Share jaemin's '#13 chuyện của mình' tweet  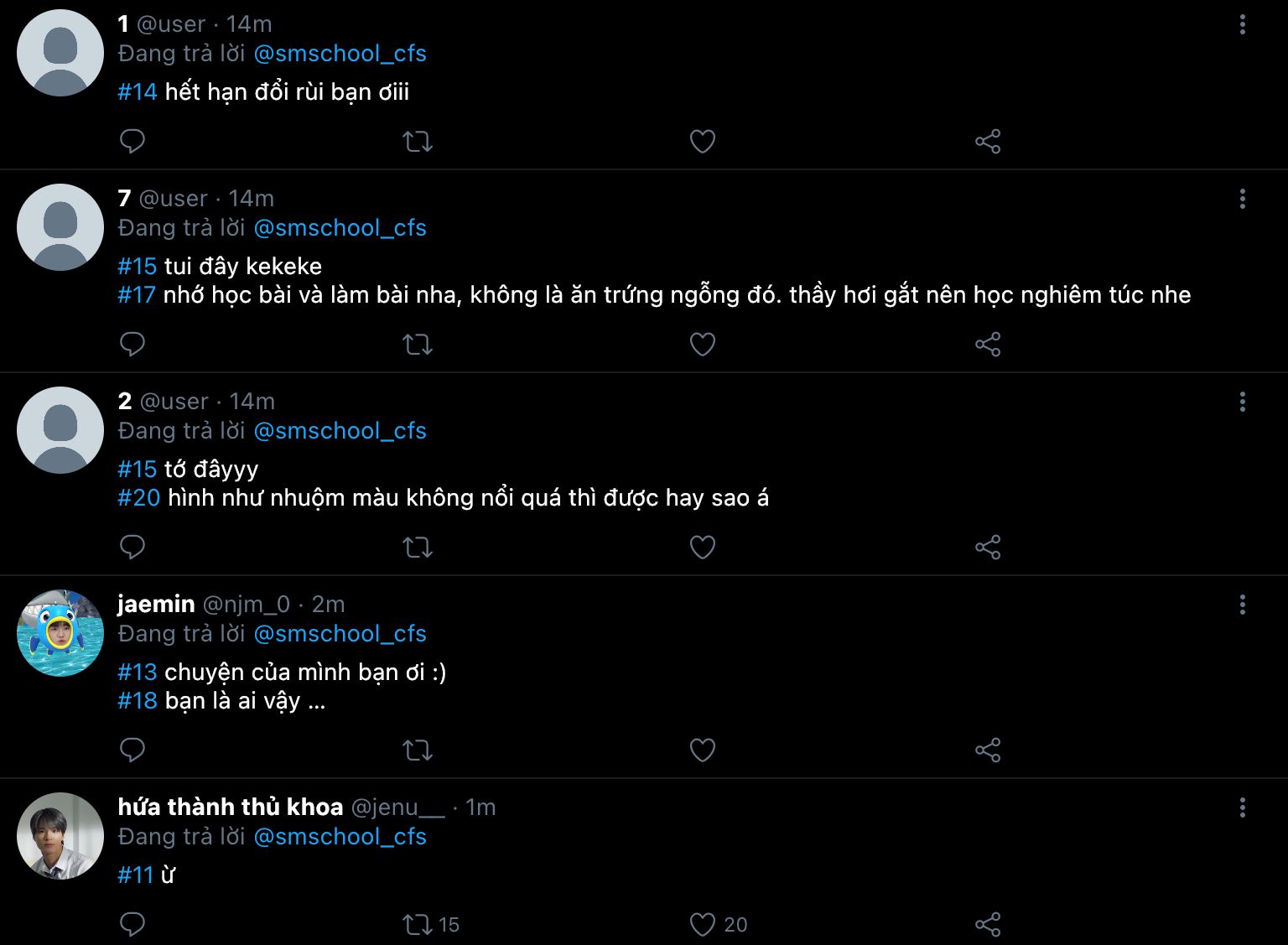click(x=988, y=750)
